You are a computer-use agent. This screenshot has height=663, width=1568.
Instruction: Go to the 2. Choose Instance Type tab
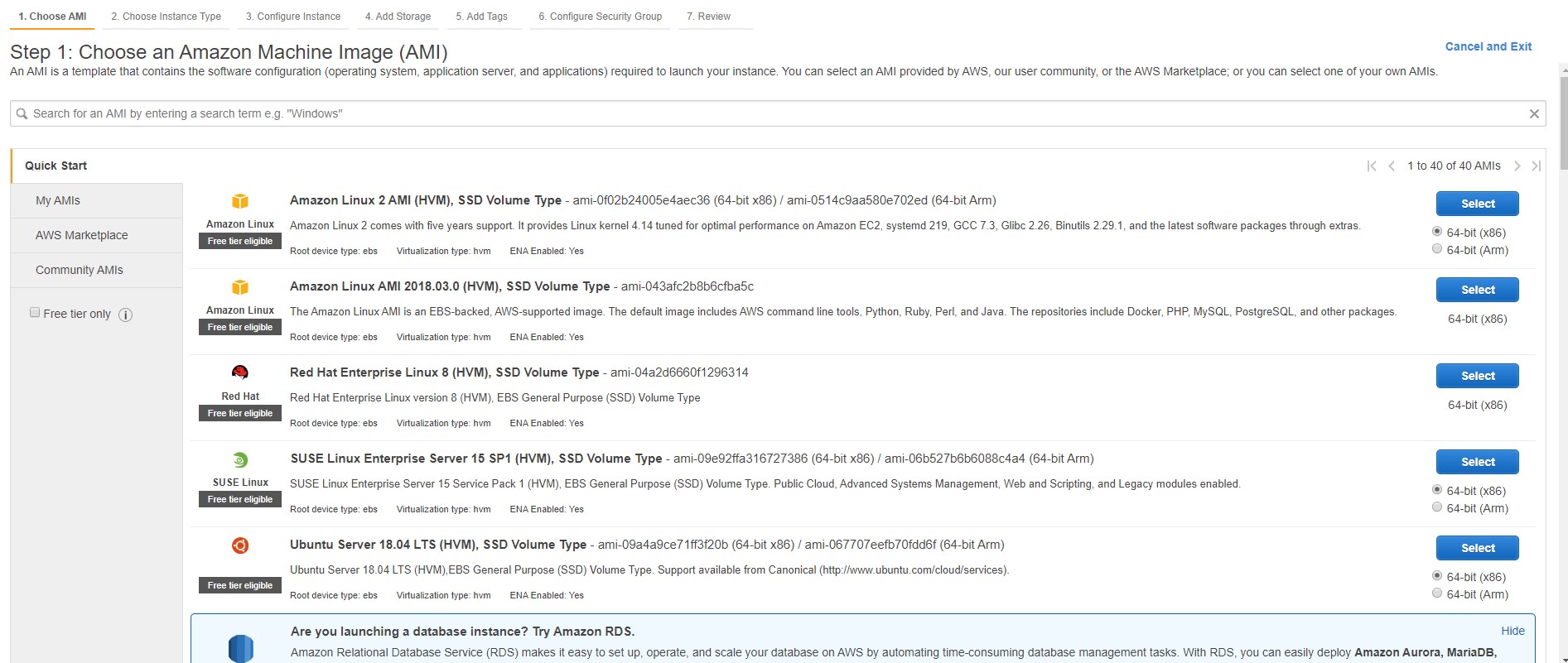(x=166, y=17)
